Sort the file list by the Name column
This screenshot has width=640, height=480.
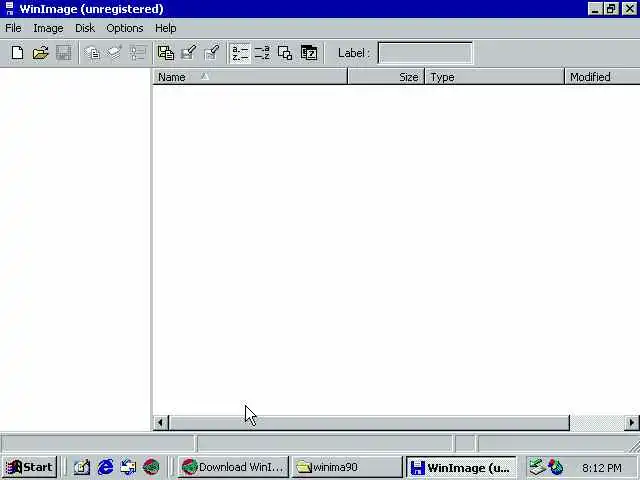coord(250,77)
